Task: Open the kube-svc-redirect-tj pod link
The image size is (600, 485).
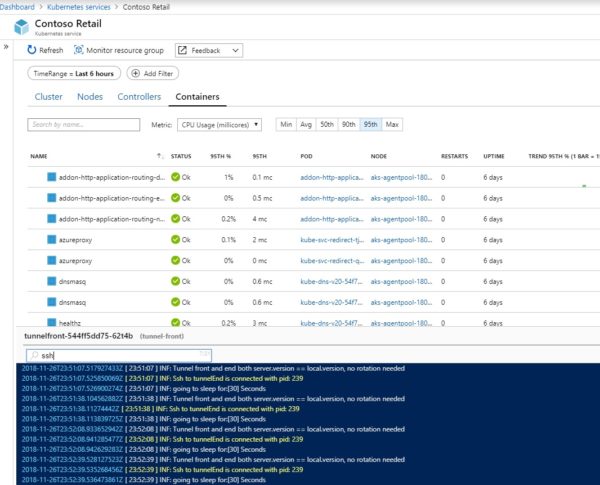Action: pos(332,240)
